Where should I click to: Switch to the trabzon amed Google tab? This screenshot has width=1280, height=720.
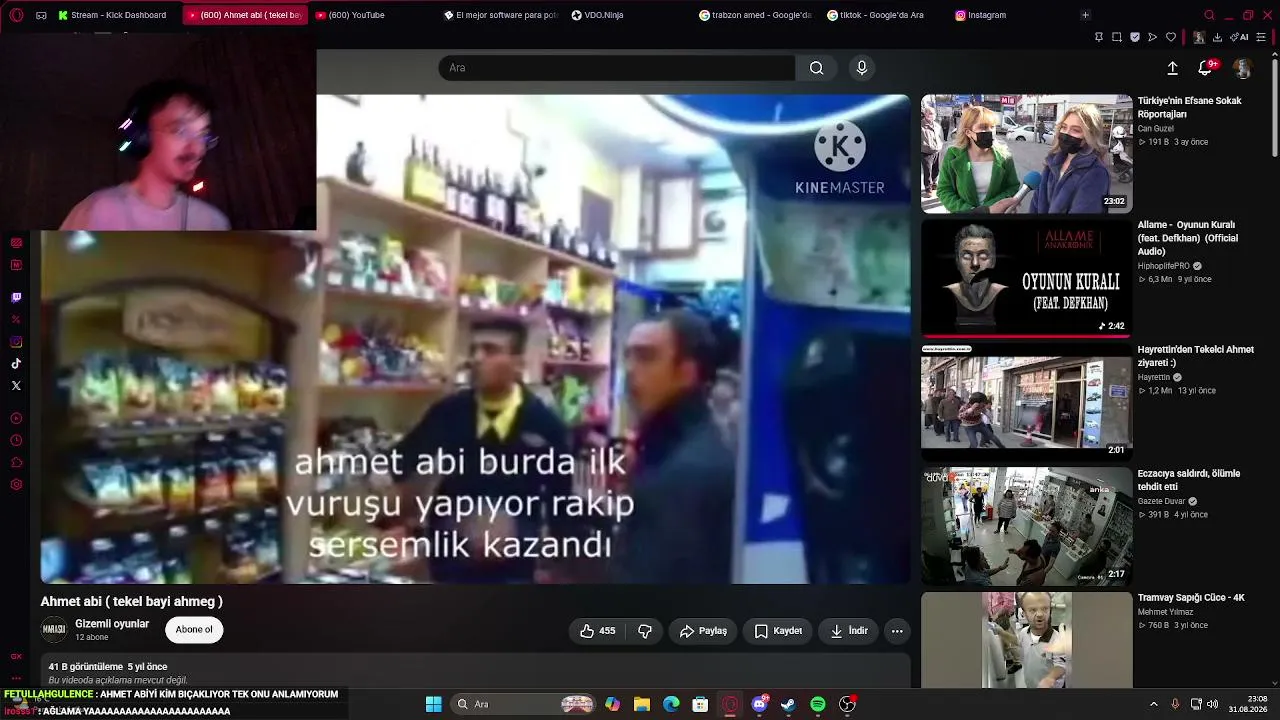(x=756, y=15)
